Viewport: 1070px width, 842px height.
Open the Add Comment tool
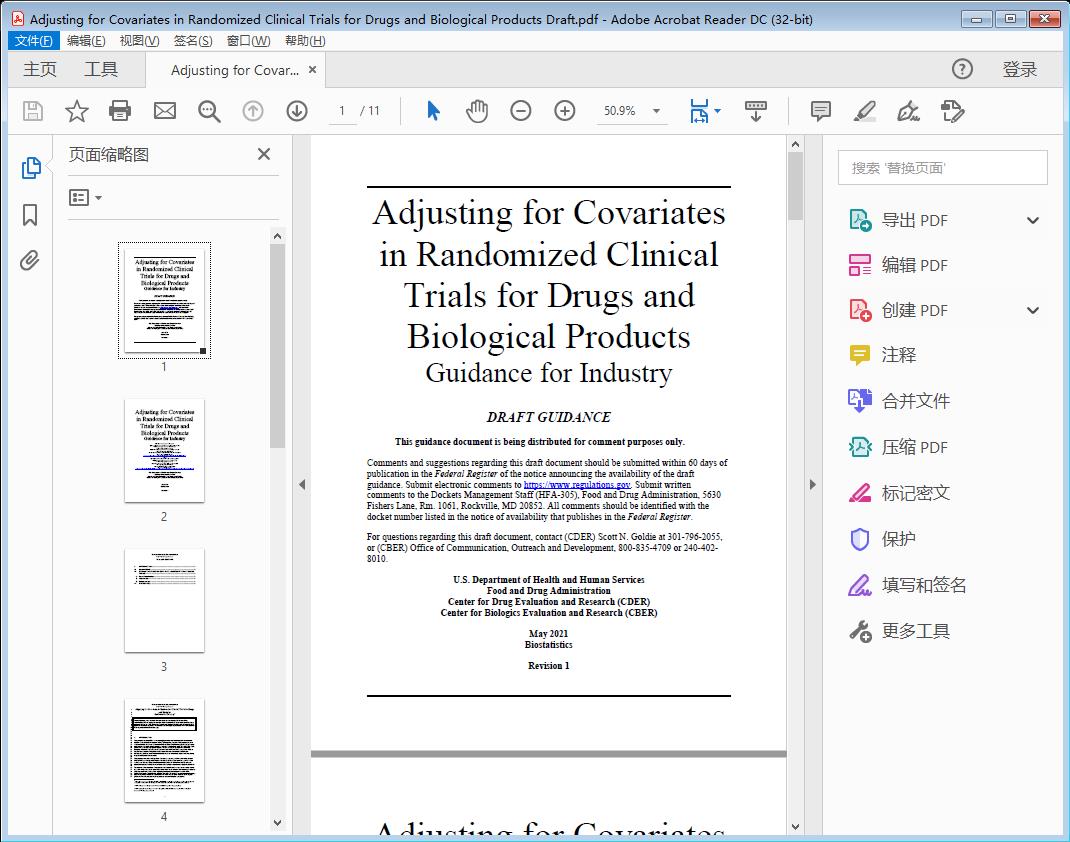click(x=820, y=111)
